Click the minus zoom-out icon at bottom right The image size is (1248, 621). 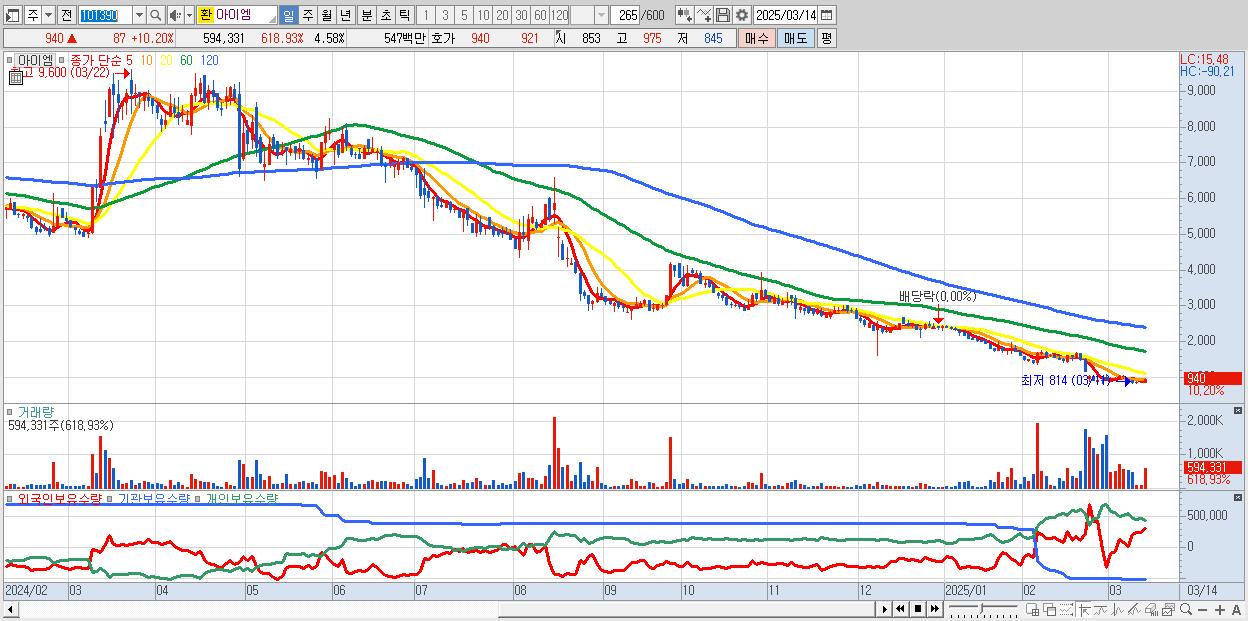(x=1203, y=609)
